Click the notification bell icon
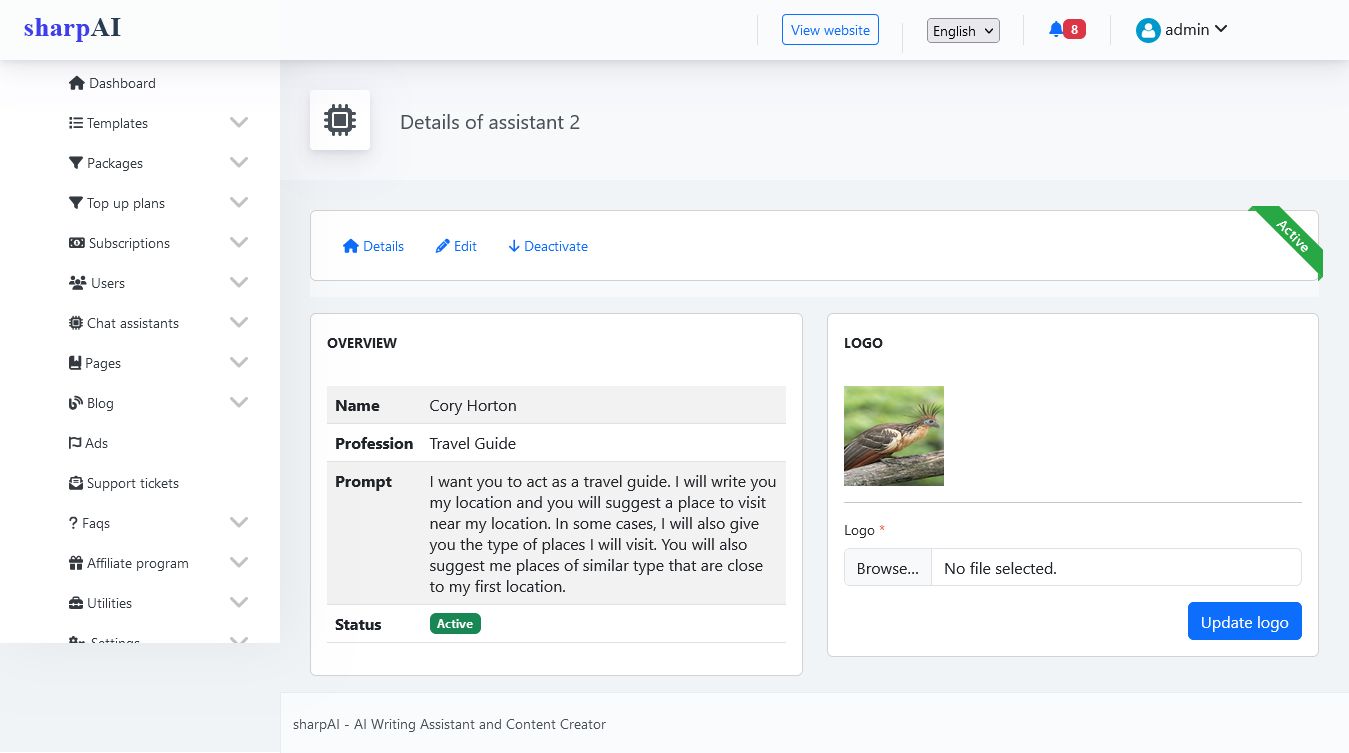Image resolution: width=1349 pixels, height=753 pixels. [1056, 30]
